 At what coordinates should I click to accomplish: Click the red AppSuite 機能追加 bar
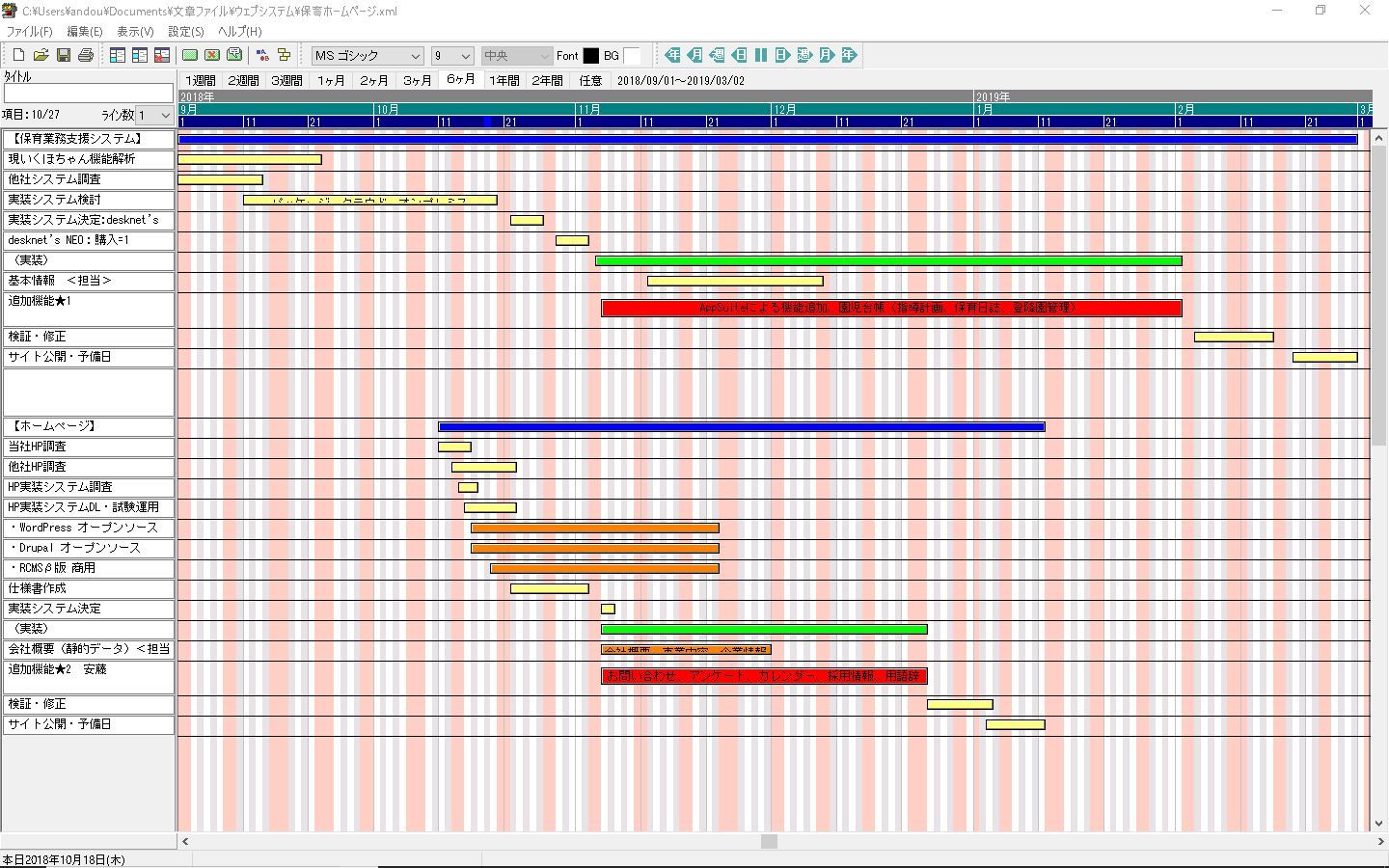pos(891,308)
